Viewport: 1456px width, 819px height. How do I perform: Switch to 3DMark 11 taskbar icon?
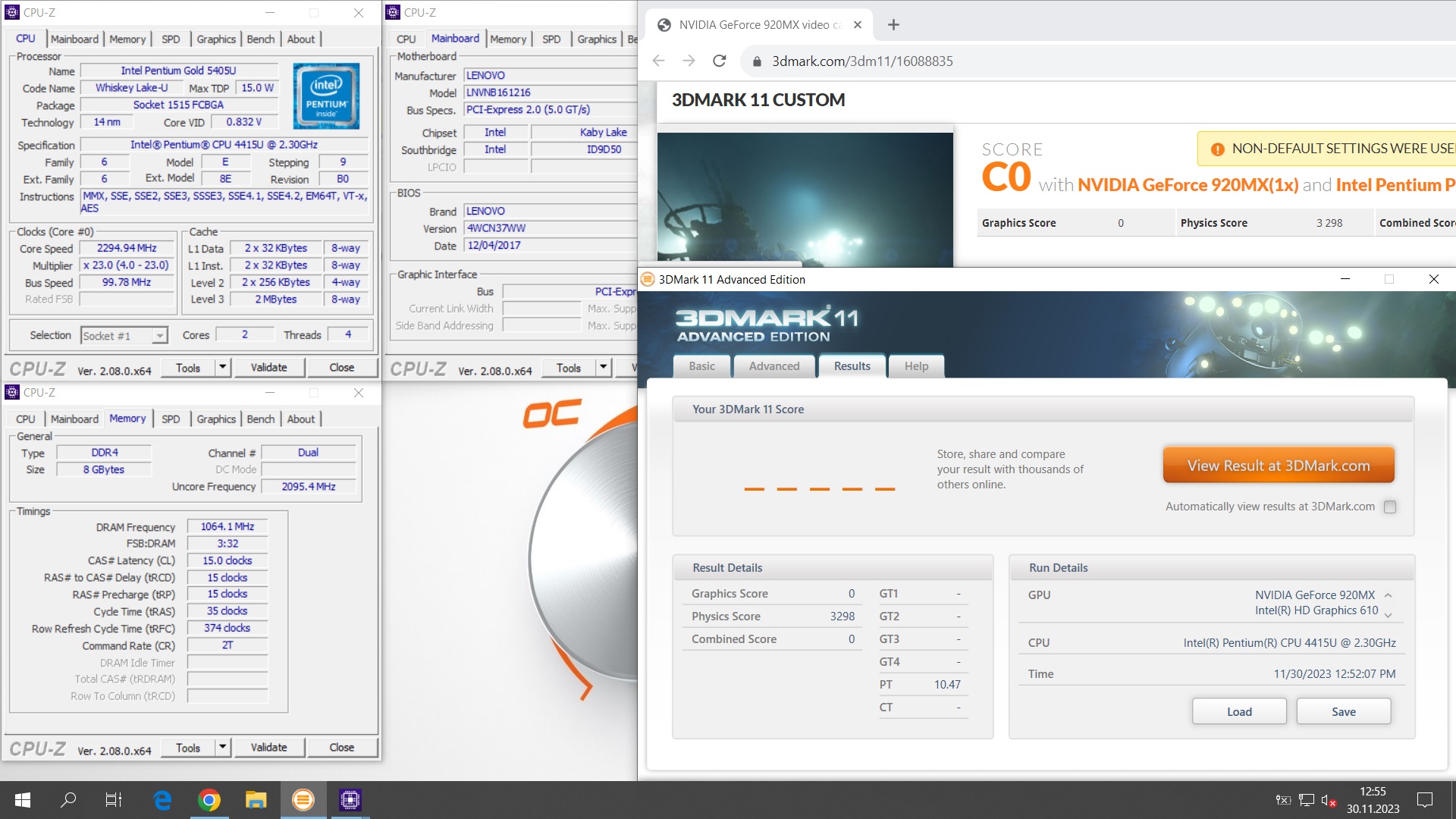tap(303, 800)
